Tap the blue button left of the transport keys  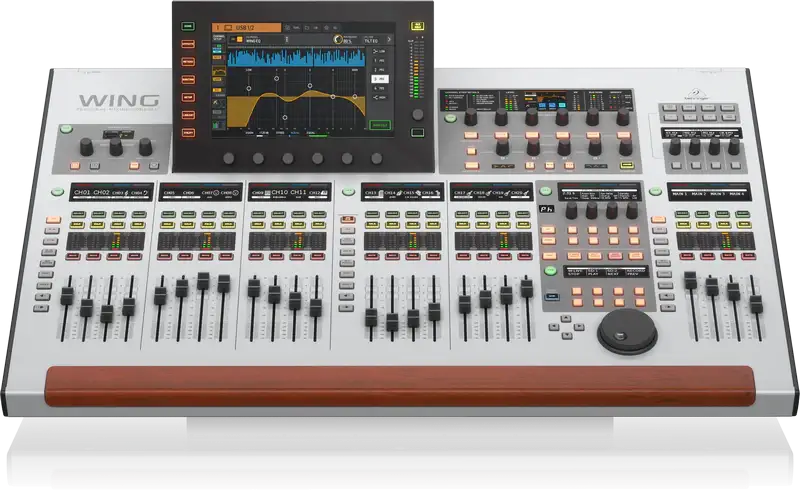point(552,296)
